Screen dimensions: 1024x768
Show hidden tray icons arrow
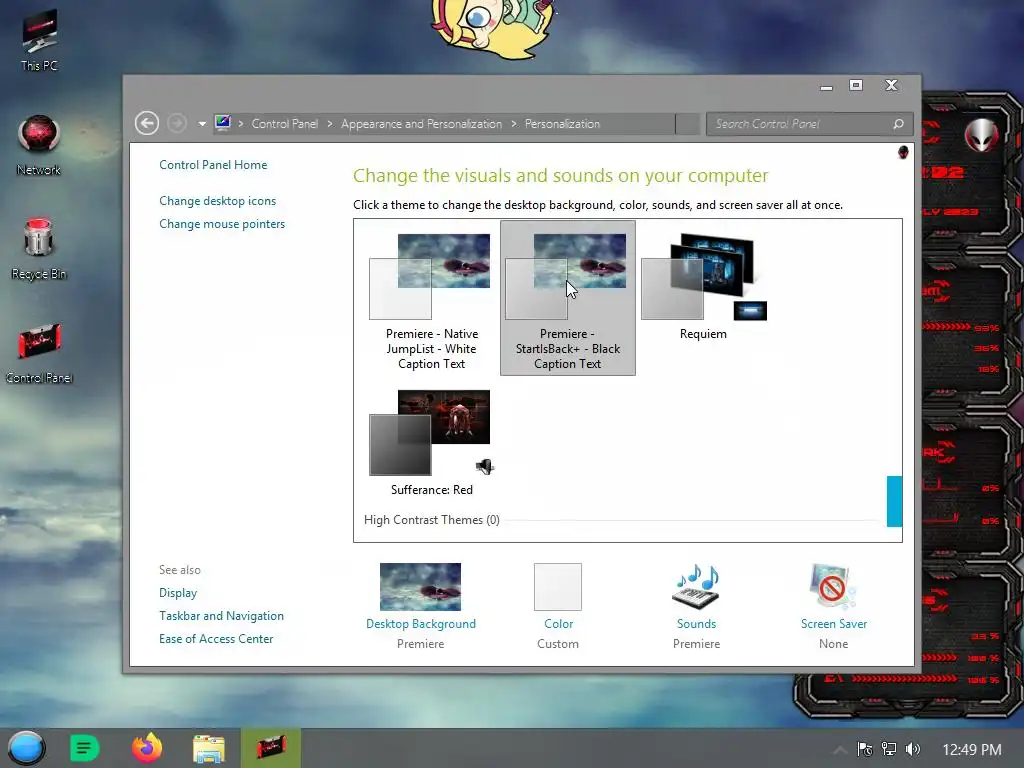point(840,750)
